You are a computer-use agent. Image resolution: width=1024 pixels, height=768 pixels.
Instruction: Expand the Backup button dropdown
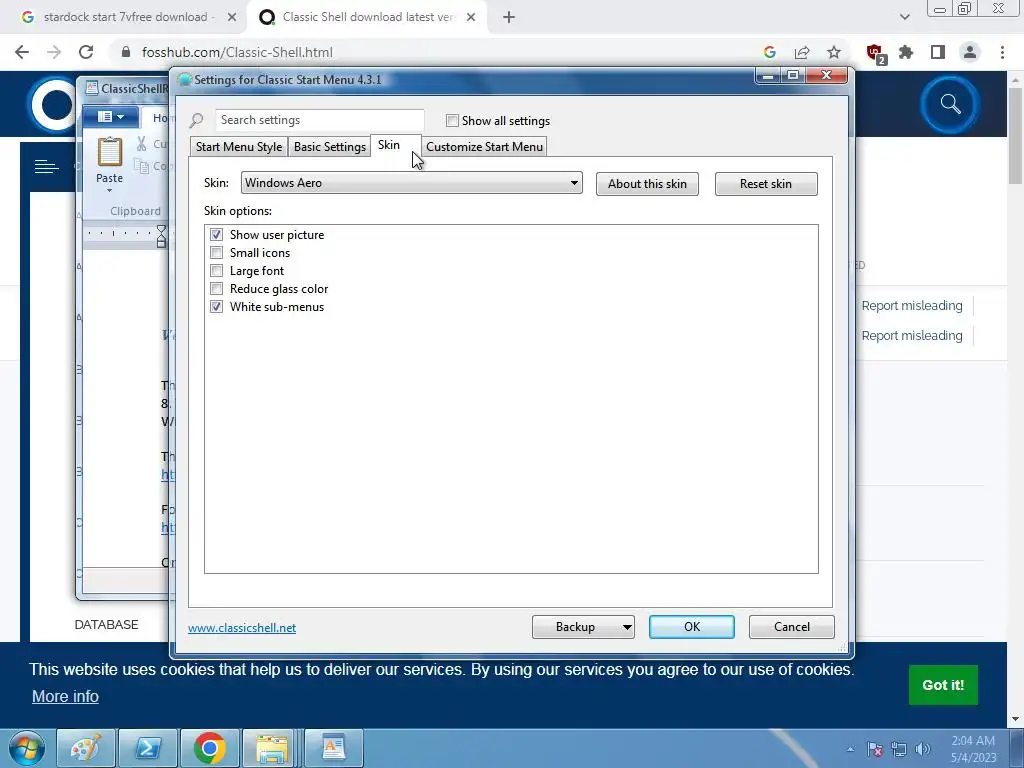pyautogui.click(x=626, y=627)
